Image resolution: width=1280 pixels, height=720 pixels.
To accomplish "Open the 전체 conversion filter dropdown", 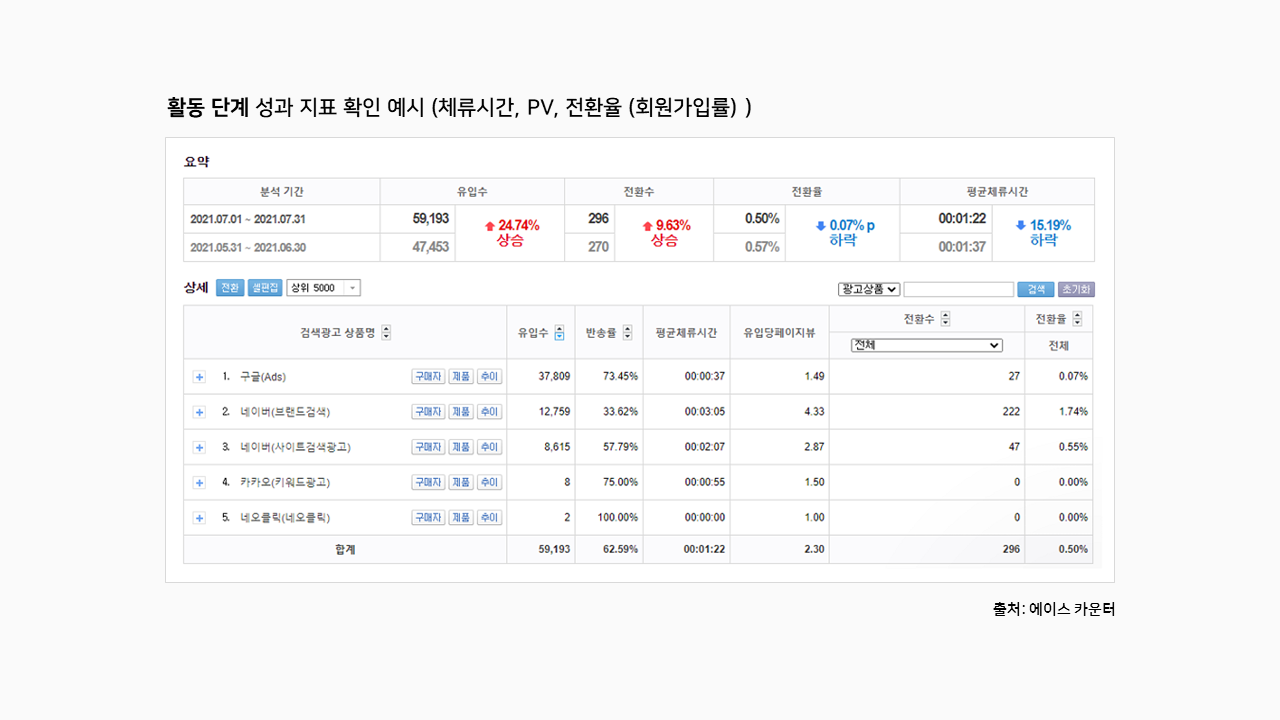I will pyautogui.click(x=926, y=345).
